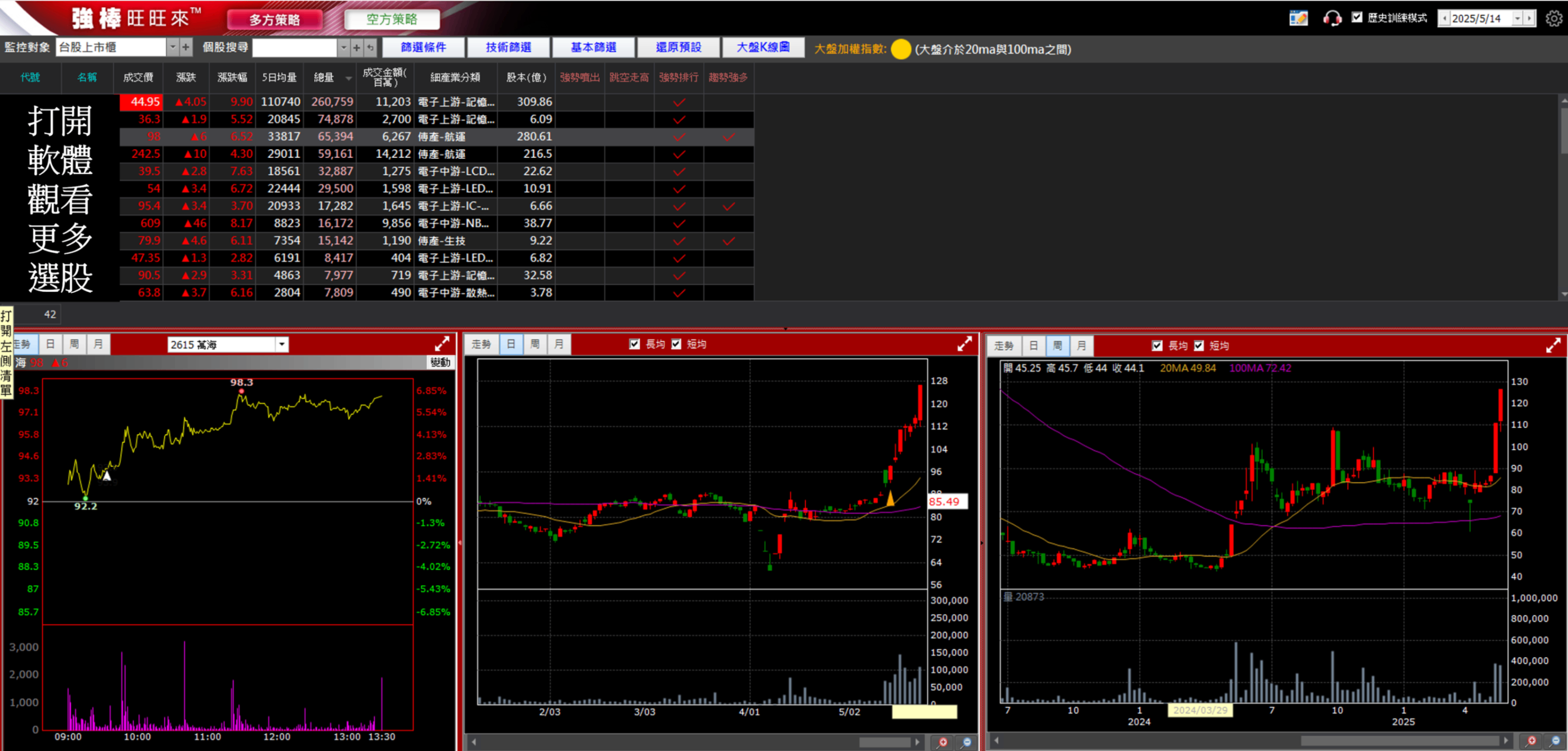The height and width of the screenshot is (751, 1568).
Task: Uncheck the 歷史訓練模式 checkbox
Action: tap(1357, 18)
